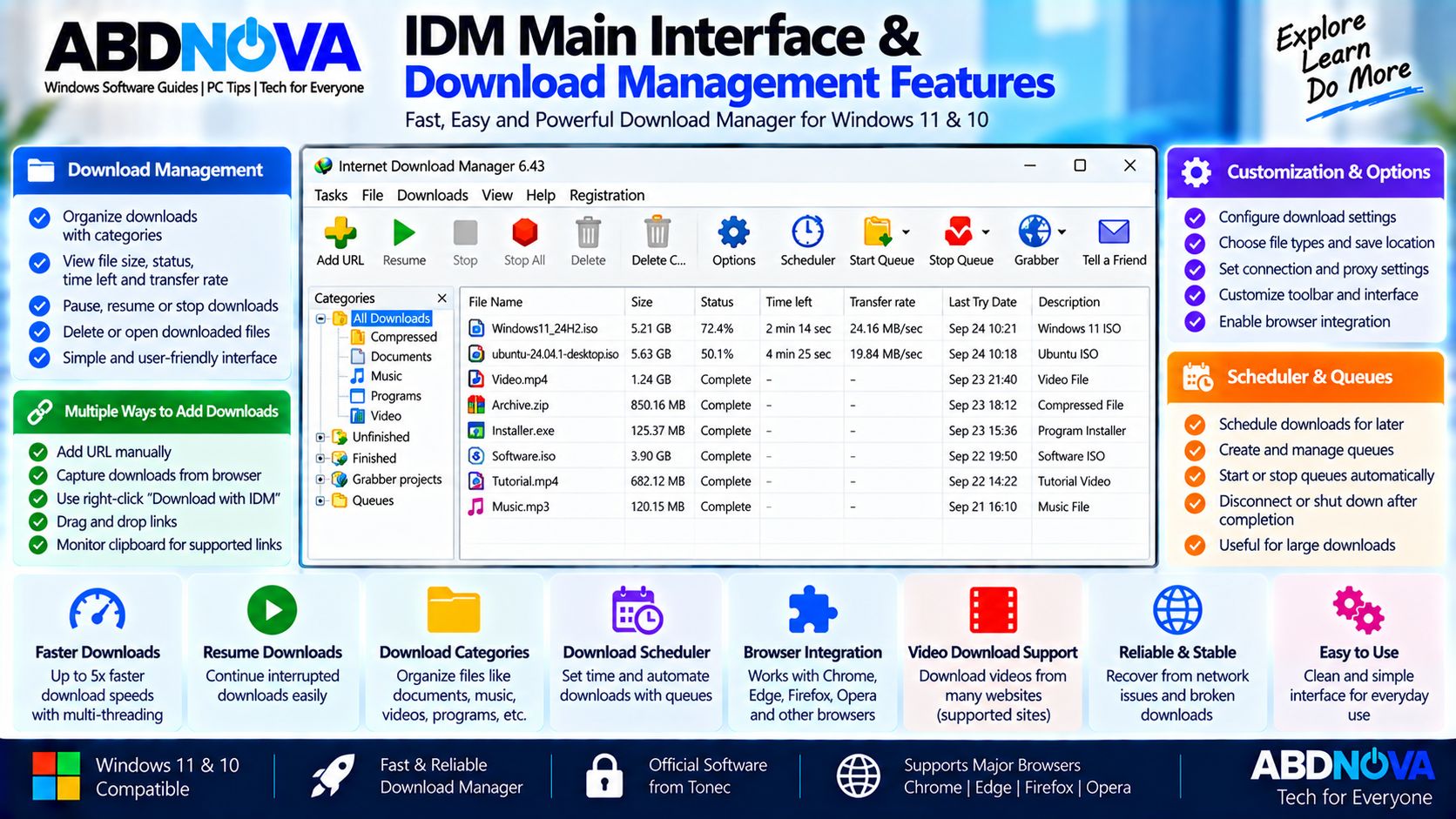Click the Compressed File description cell
The image size is (1456, 819).
[x=1080, y=405]
